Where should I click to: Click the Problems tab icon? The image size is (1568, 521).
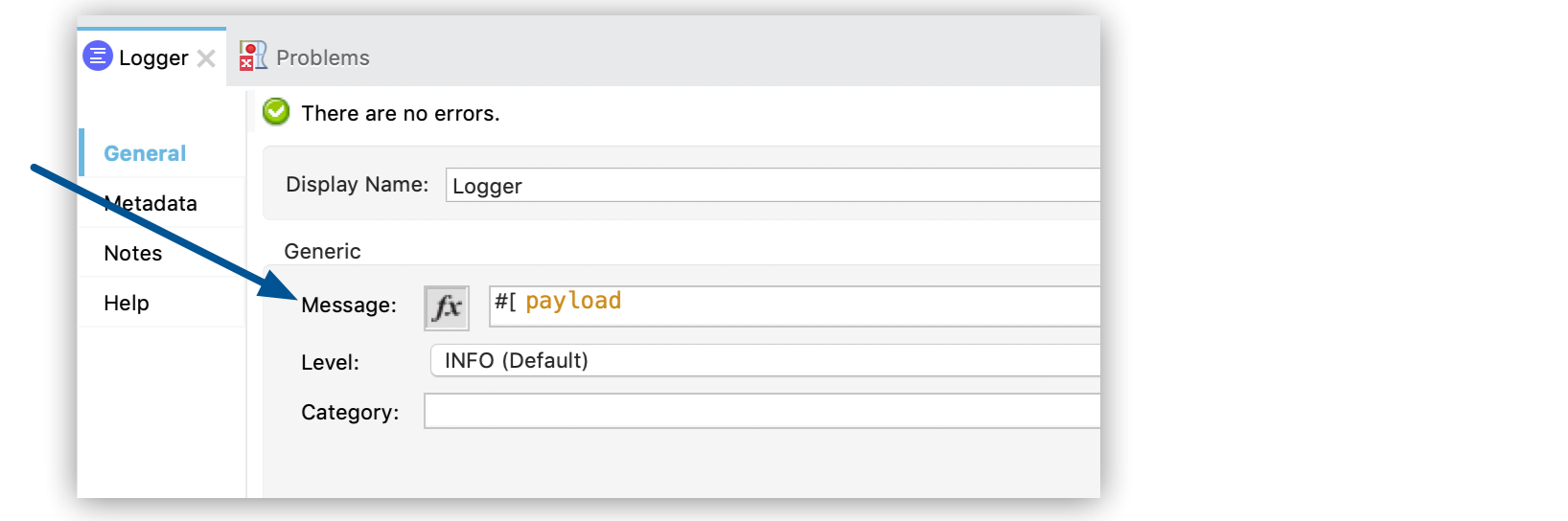253,56
